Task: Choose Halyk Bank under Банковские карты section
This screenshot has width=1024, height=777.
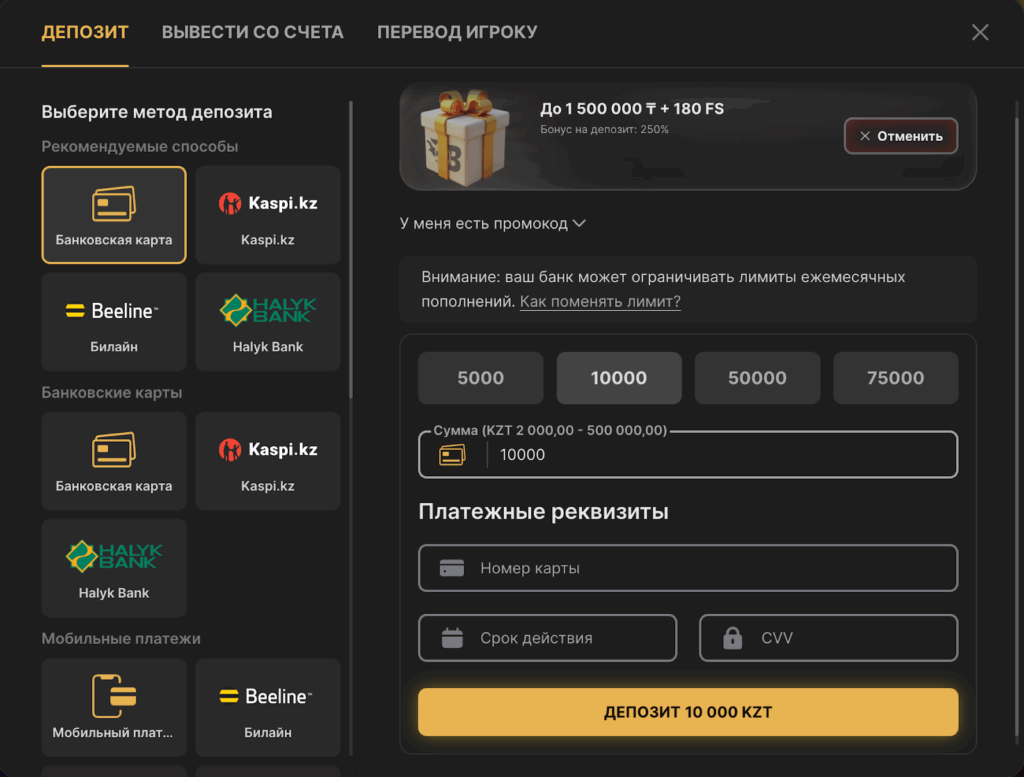Action: [113, 568]
